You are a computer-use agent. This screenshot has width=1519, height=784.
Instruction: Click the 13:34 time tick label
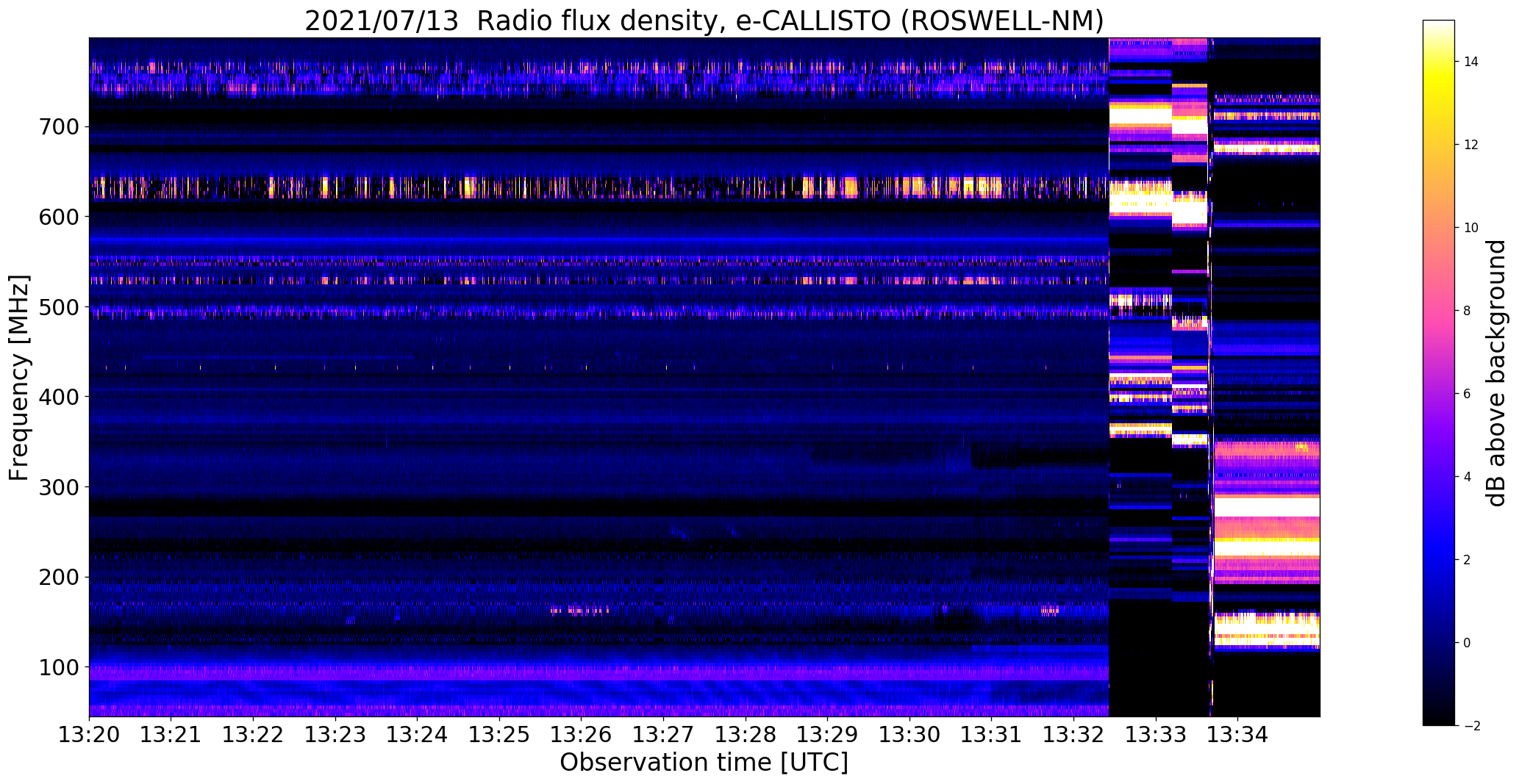(x=1237, y=733)
